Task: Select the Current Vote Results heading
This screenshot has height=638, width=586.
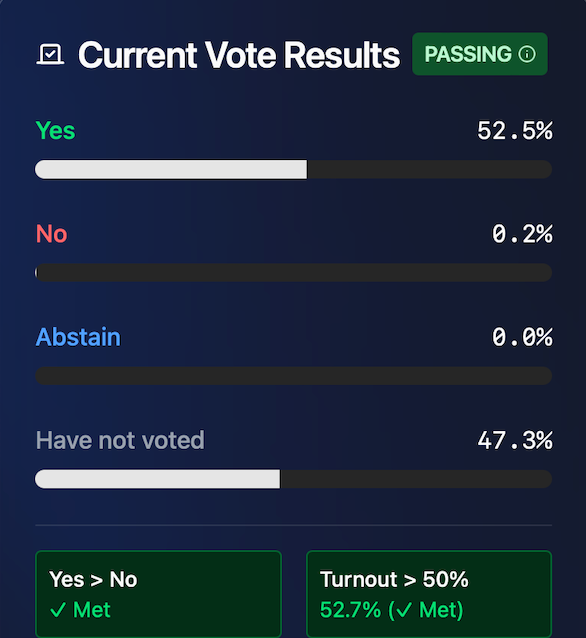Action: pyautogui.click(x=239, y=55)
